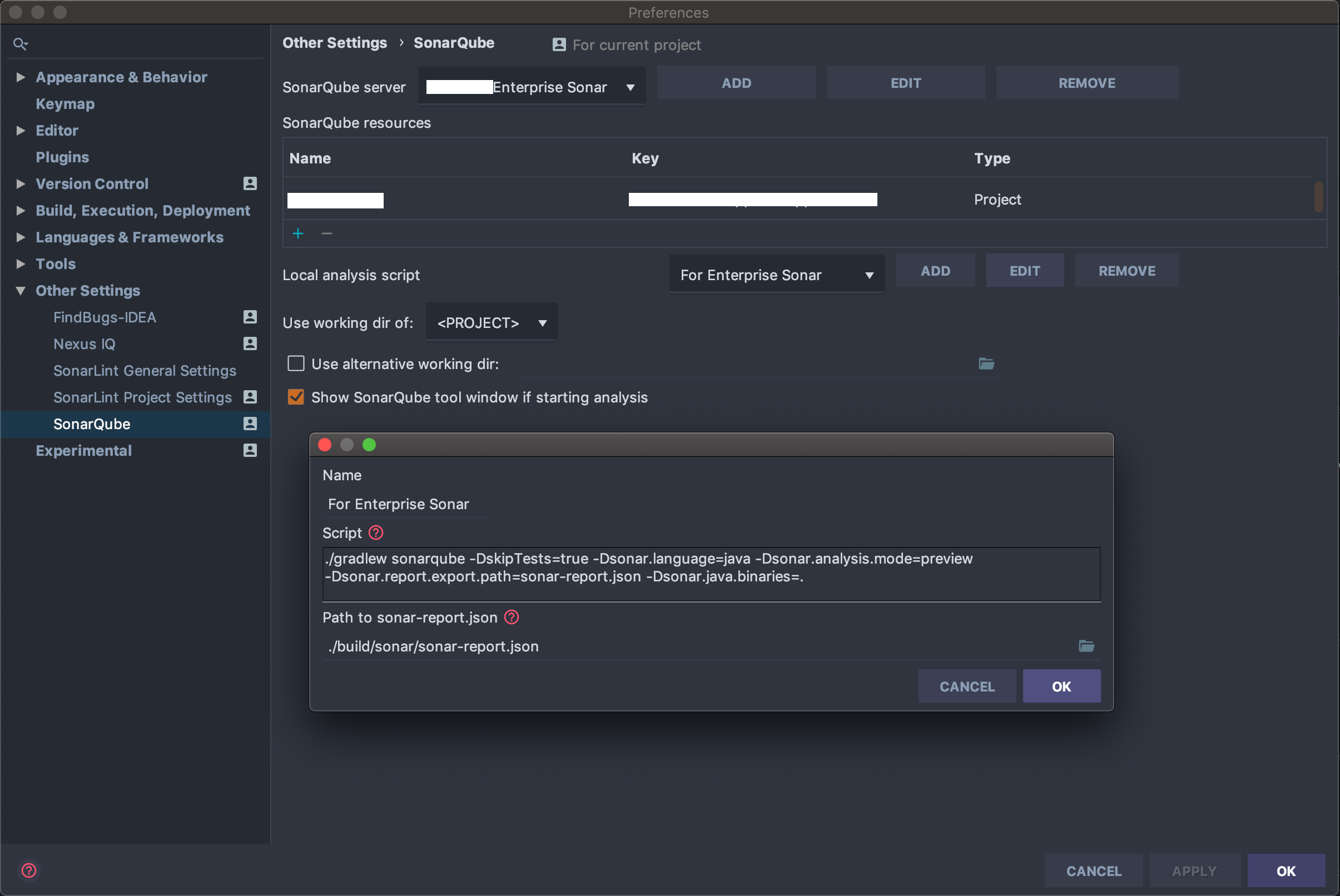Click Other Settings in breadcrumb

click(334, 43)
